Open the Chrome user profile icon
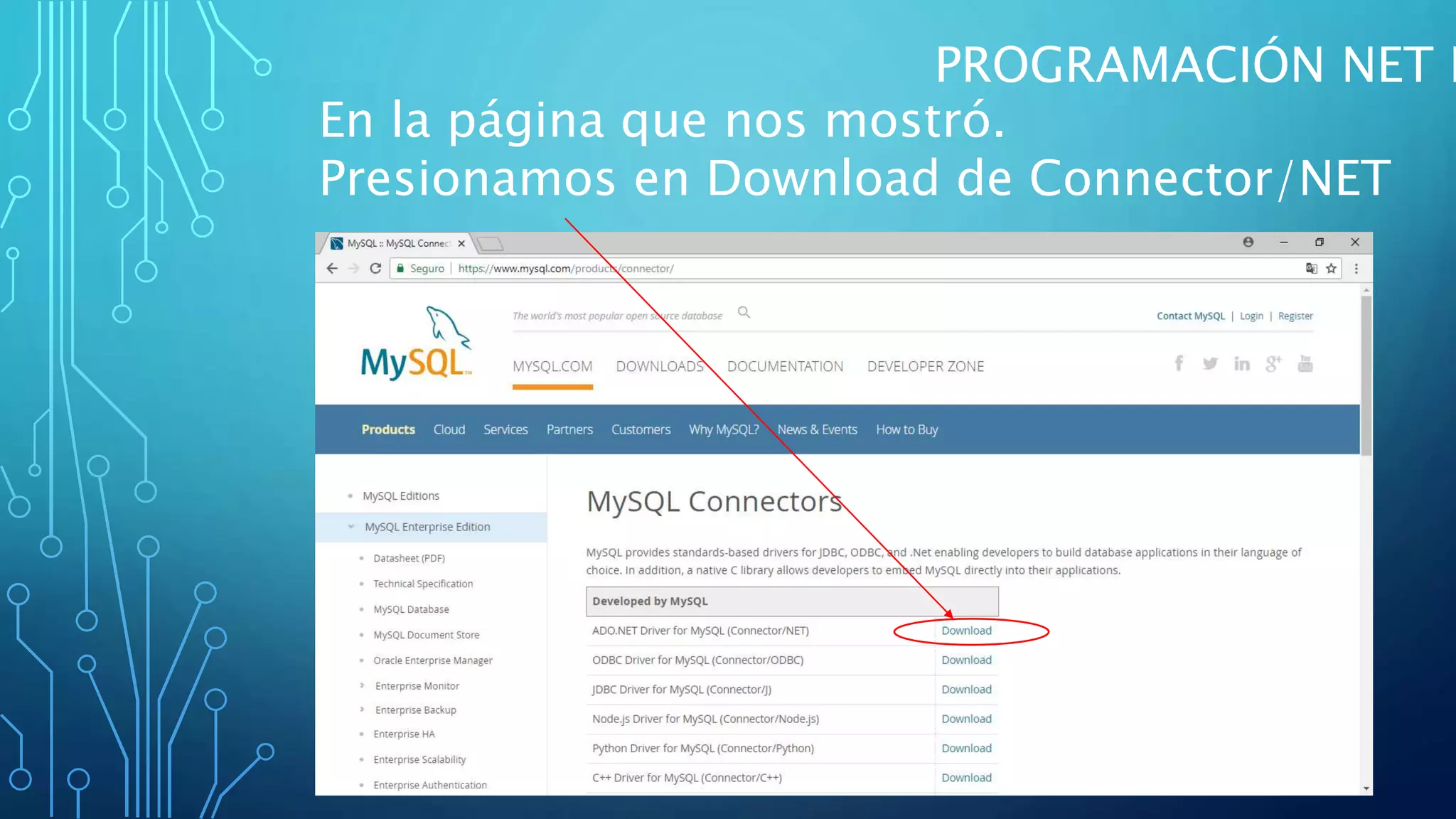This screenshot has height=819, width=1456. [1248, 242]
